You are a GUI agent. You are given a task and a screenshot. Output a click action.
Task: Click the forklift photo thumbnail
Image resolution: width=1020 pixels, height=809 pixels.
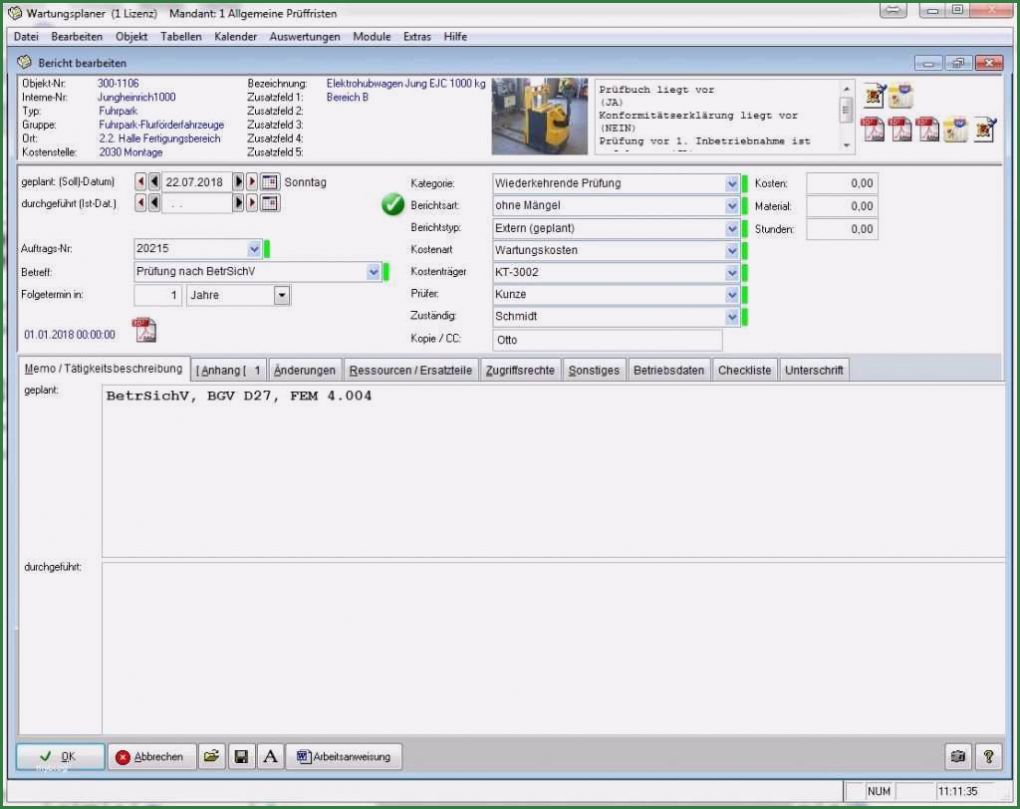(x=540, y=116)
